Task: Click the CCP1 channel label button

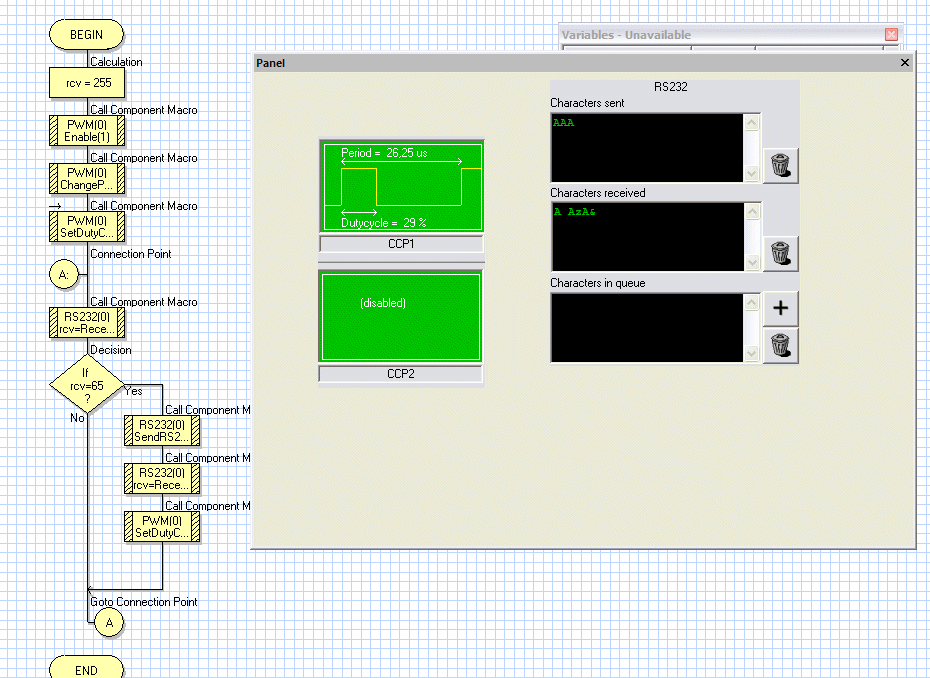Action: point(401,244)
